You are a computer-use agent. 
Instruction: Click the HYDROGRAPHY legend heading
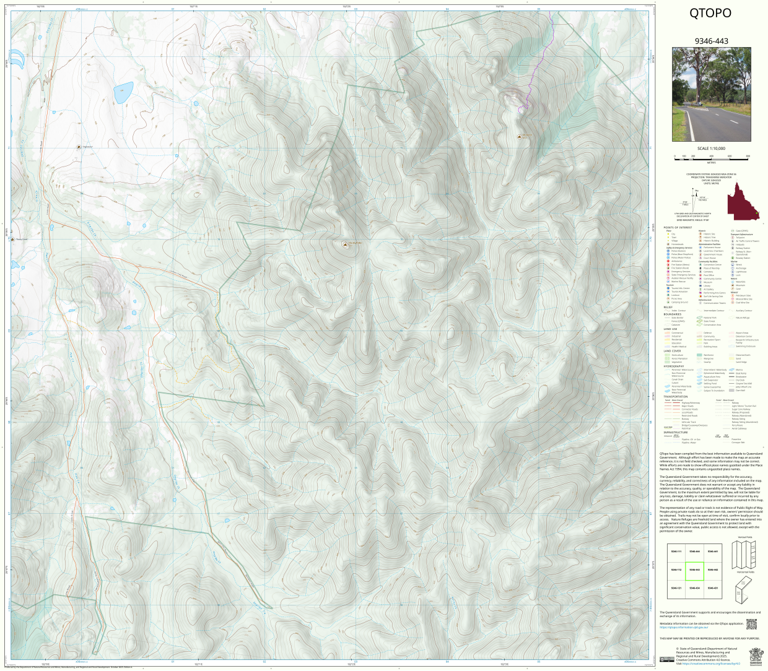pos(674,366)
